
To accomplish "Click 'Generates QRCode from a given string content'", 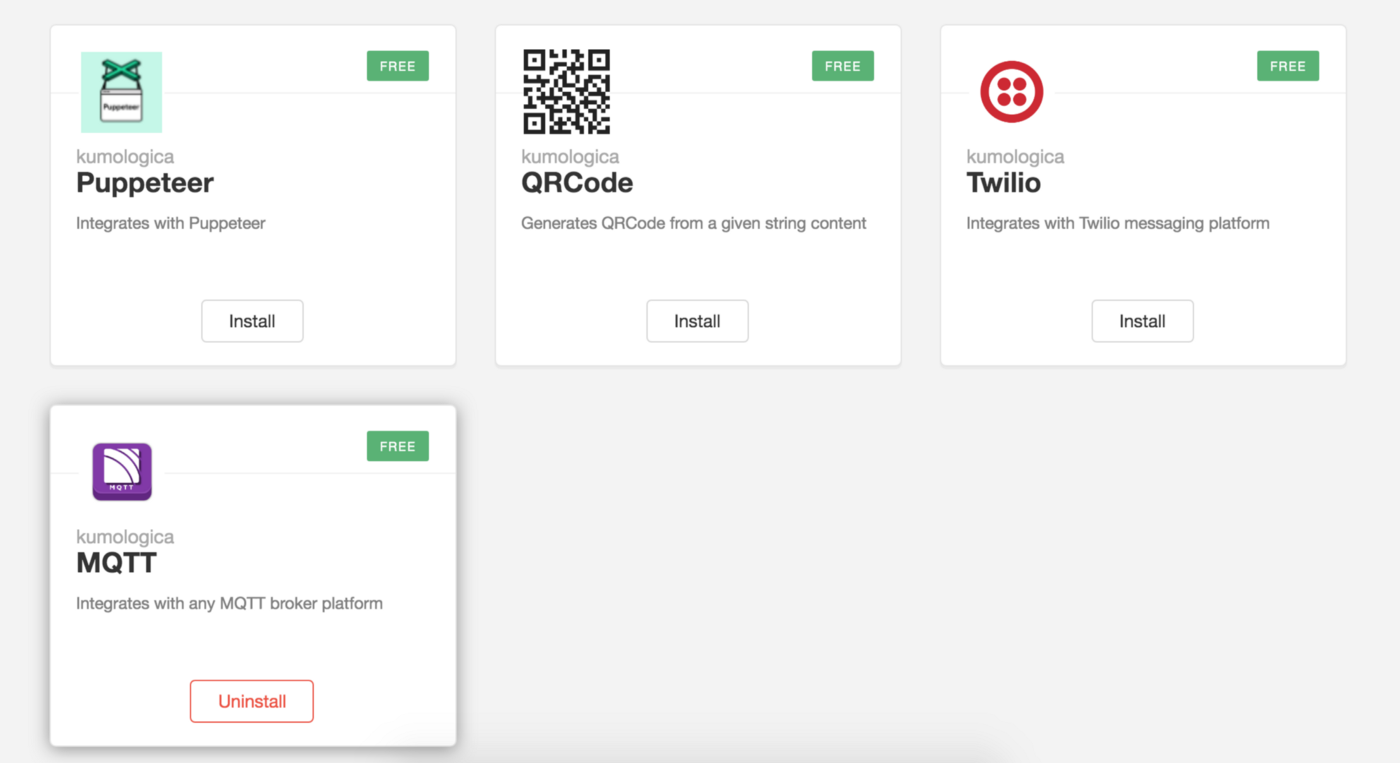I will point(694,223).
